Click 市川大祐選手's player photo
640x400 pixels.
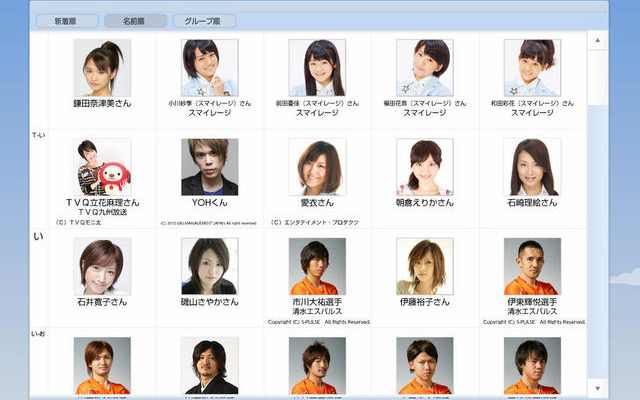pos(317,267)
